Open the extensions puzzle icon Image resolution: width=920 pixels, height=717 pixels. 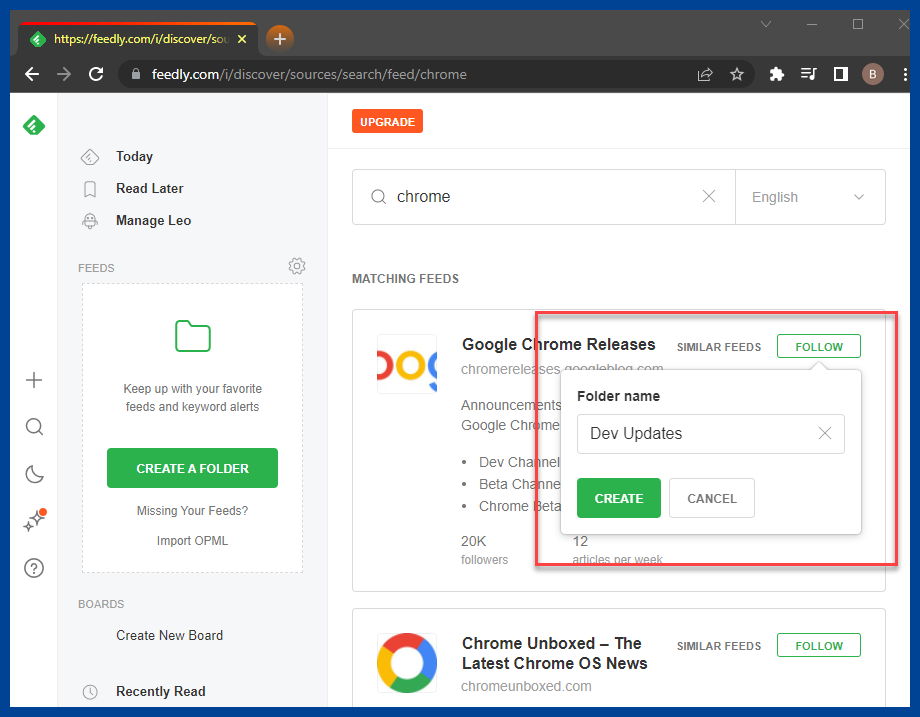pos(776,74)
